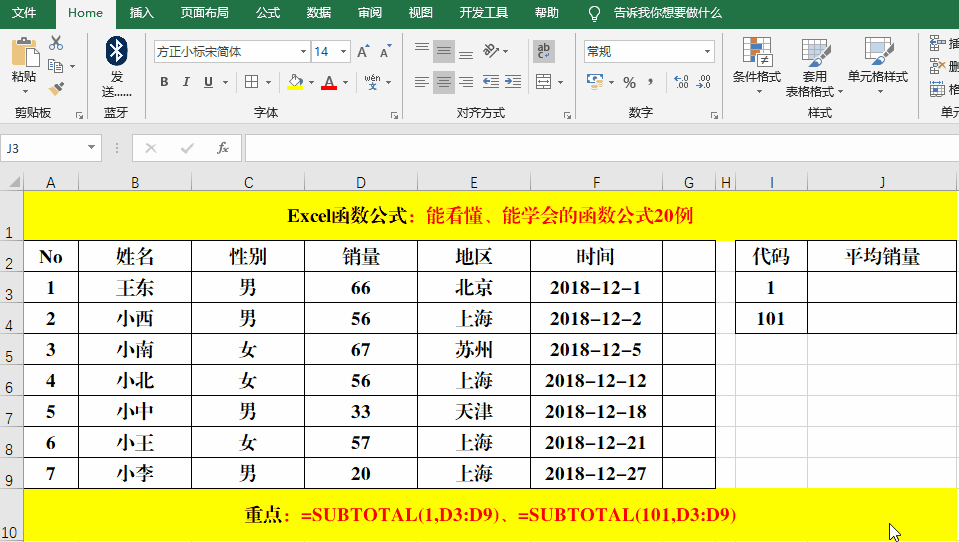
Task: Select cell J3 under 平均销量
Action: click(x=882, y=288)
